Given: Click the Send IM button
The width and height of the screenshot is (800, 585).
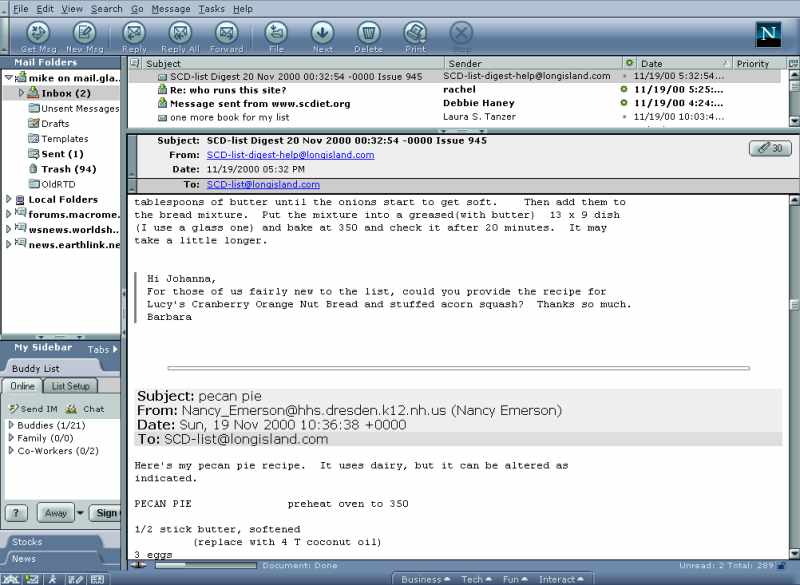Looking at the screenshot, I should 38,409.
